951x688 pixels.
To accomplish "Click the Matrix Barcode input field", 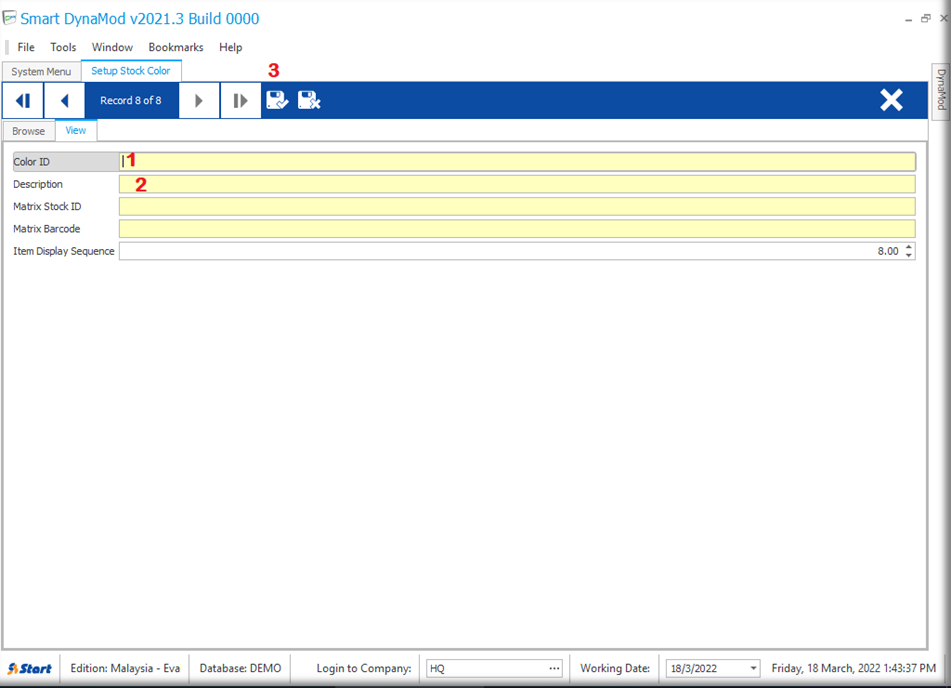I will 516,229.
